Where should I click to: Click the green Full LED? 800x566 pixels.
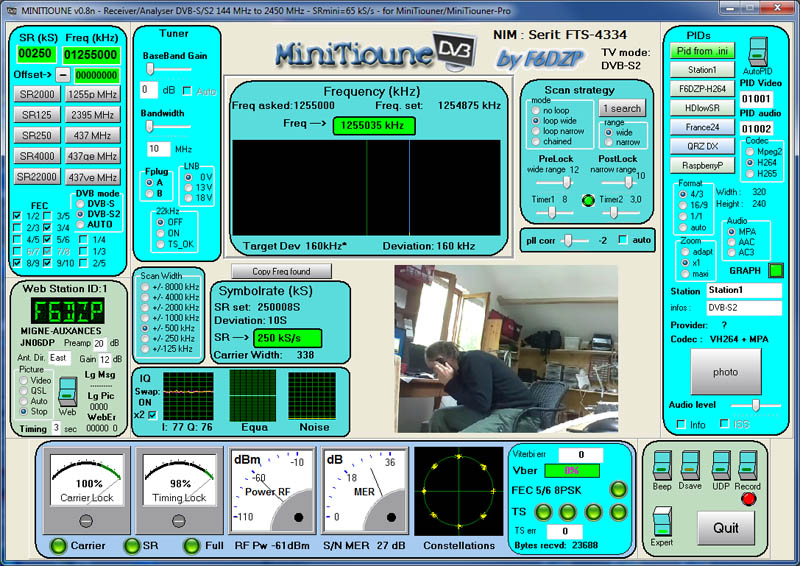192,546
